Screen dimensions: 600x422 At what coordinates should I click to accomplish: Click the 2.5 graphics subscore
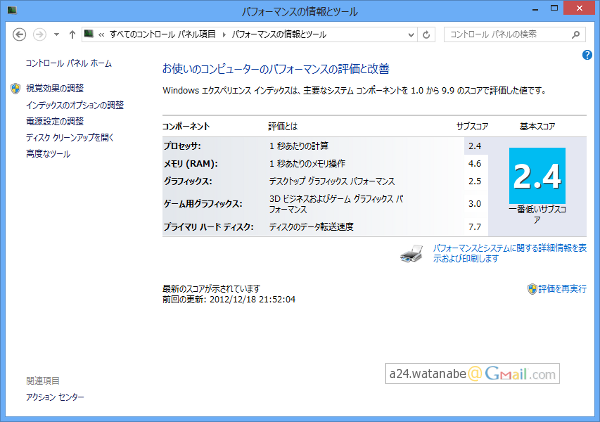pyautogui.click(x=474, y=181)
